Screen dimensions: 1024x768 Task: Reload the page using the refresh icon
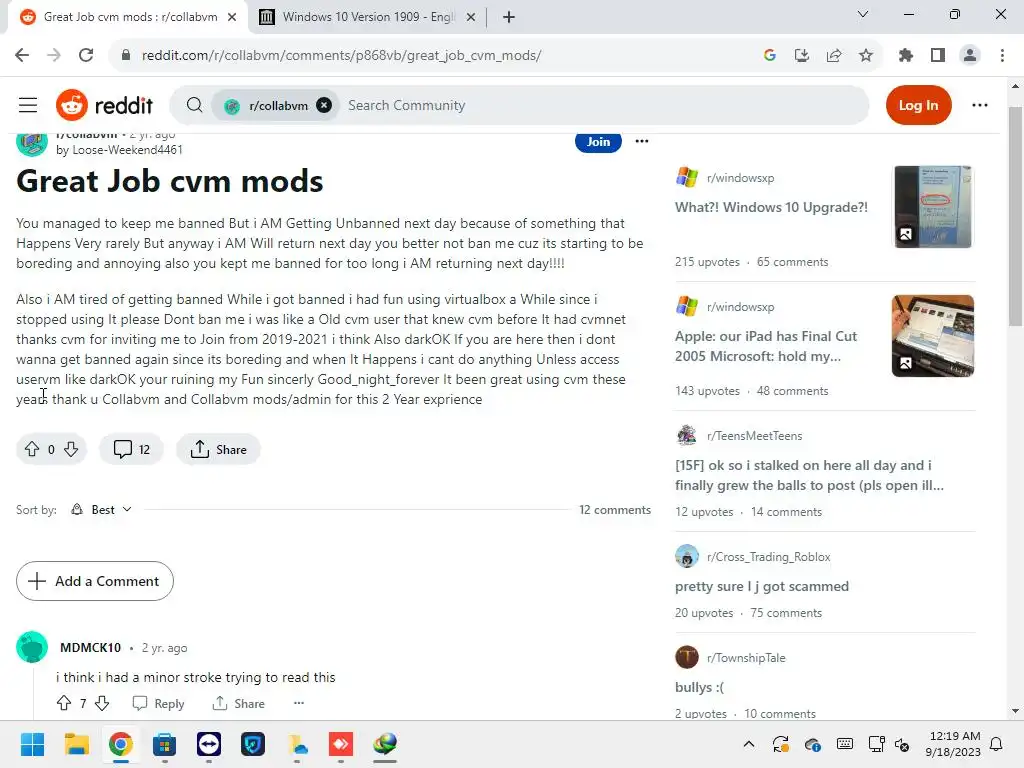[x=86, y=56]
